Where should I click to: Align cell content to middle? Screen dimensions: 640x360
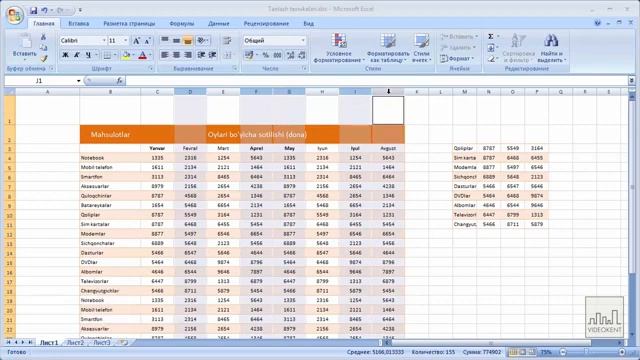point(176,40)
